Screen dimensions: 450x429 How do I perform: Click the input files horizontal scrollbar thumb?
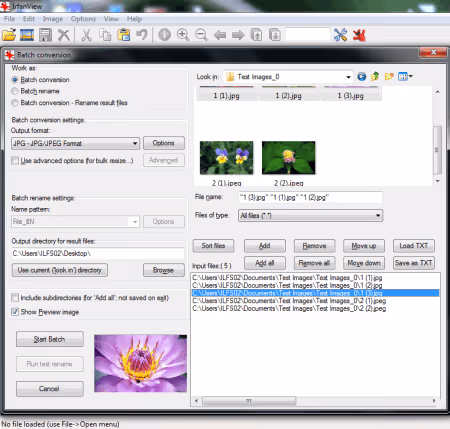(x=249, y=401)
